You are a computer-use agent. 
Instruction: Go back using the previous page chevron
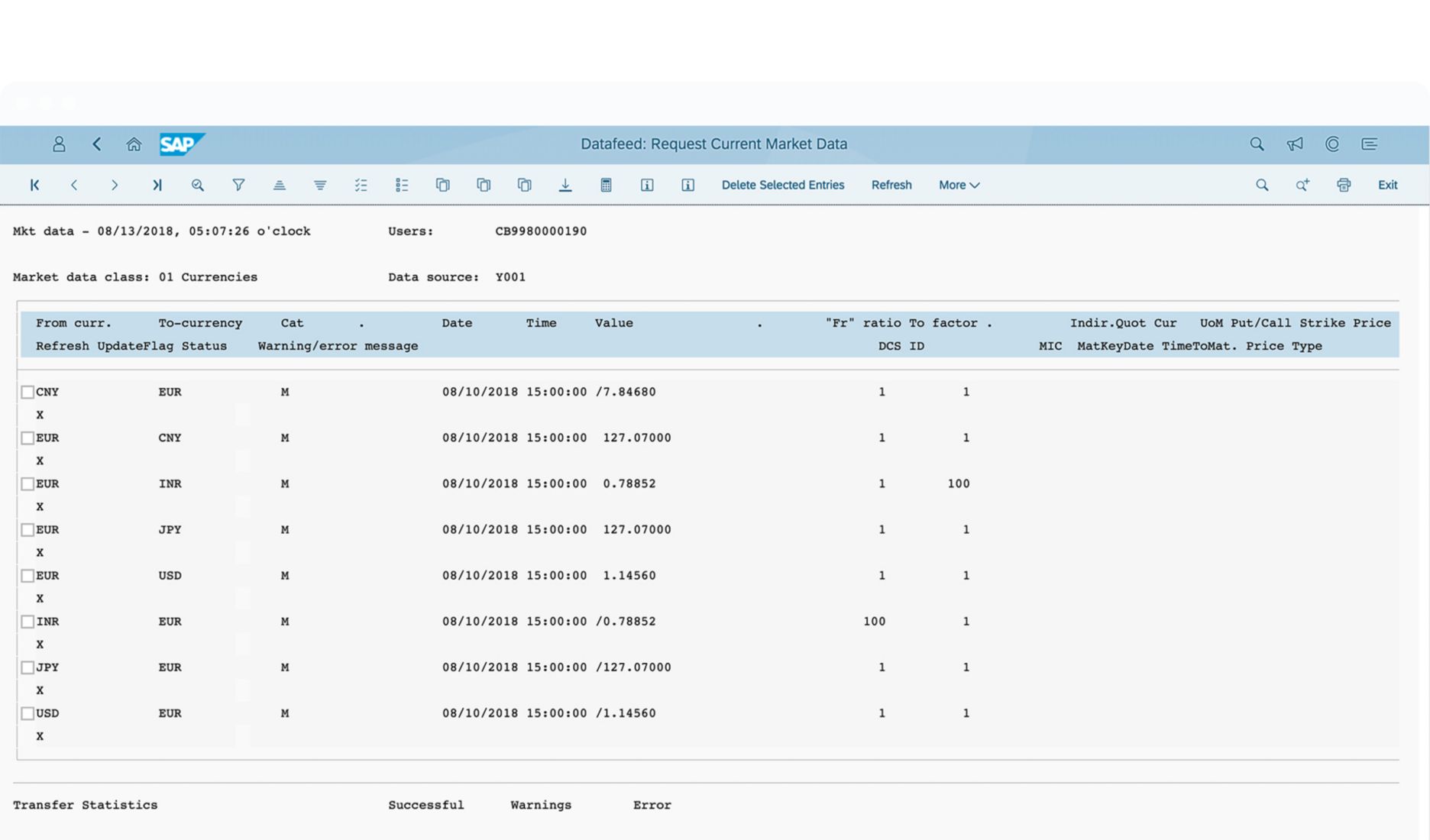[x=74, y=185]
